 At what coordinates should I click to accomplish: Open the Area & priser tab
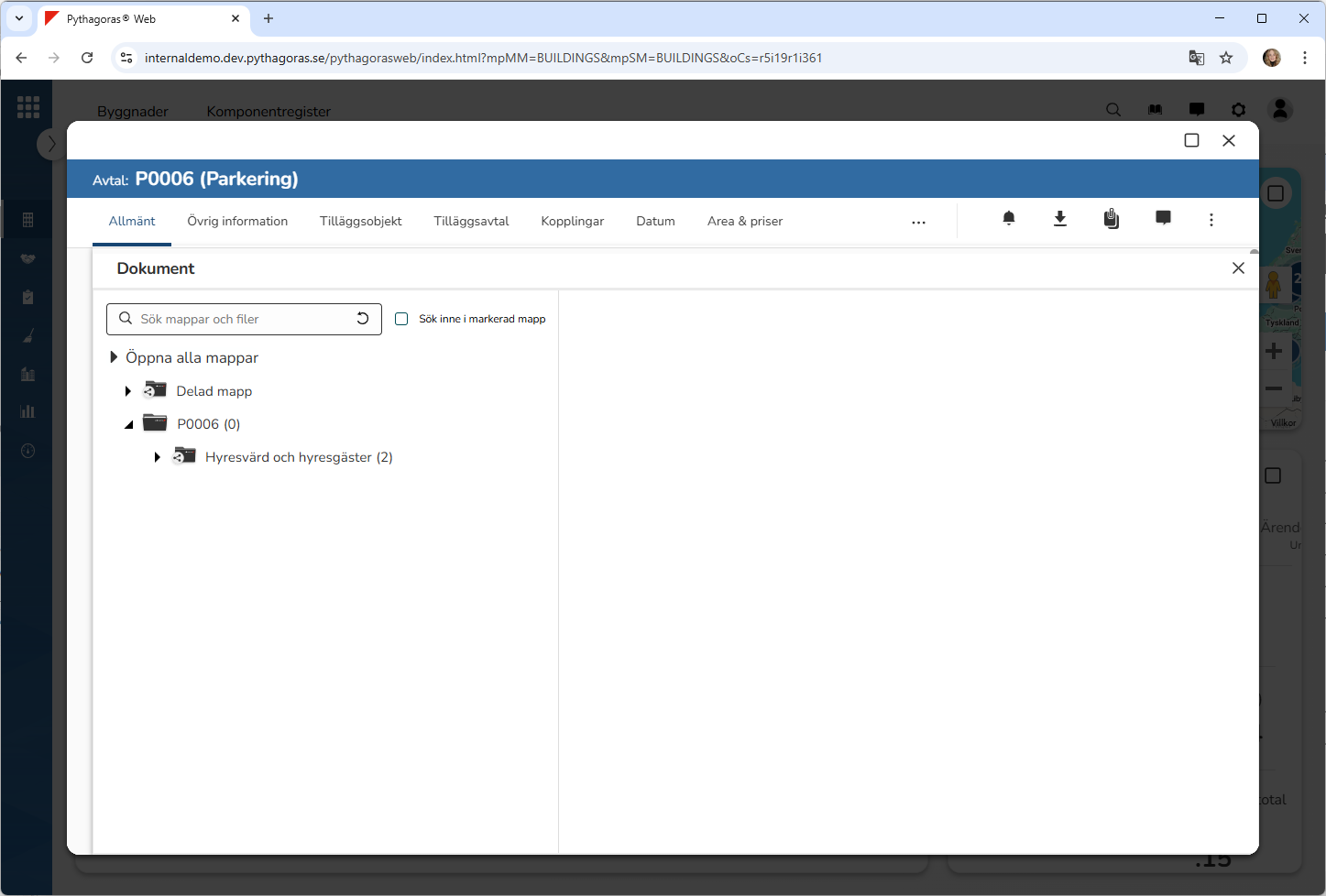point(744,222)
